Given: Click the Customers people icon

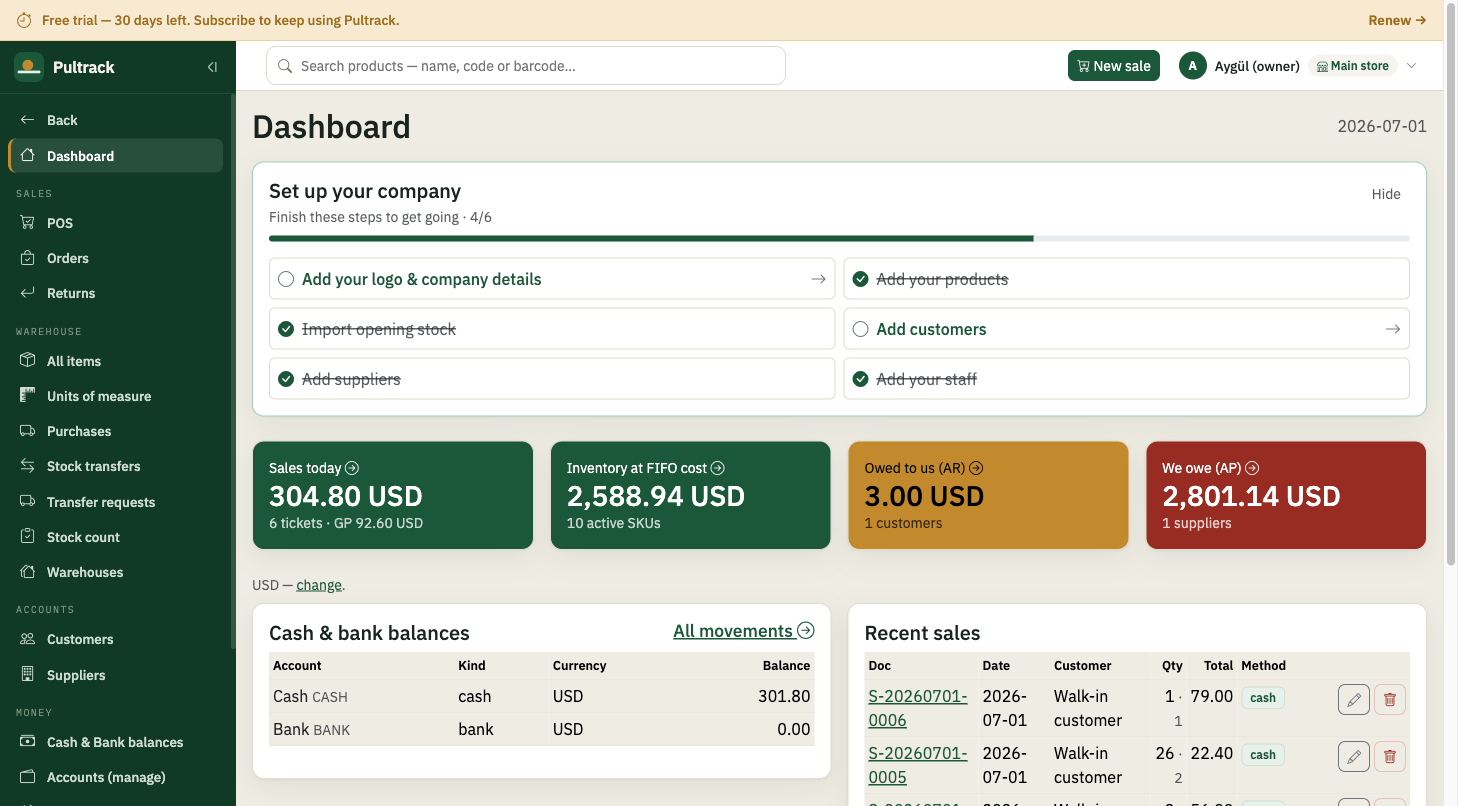Looking at the screenshot, I should [x=28, y=639].
